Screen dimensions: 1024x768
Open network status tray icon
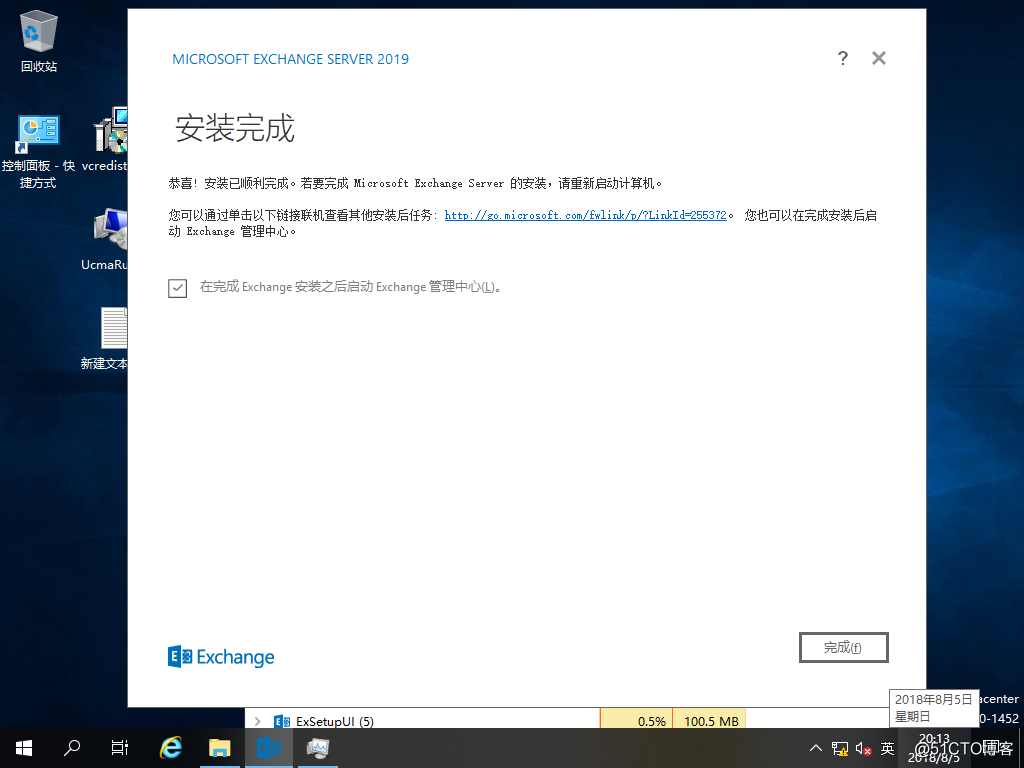(840, 748)
